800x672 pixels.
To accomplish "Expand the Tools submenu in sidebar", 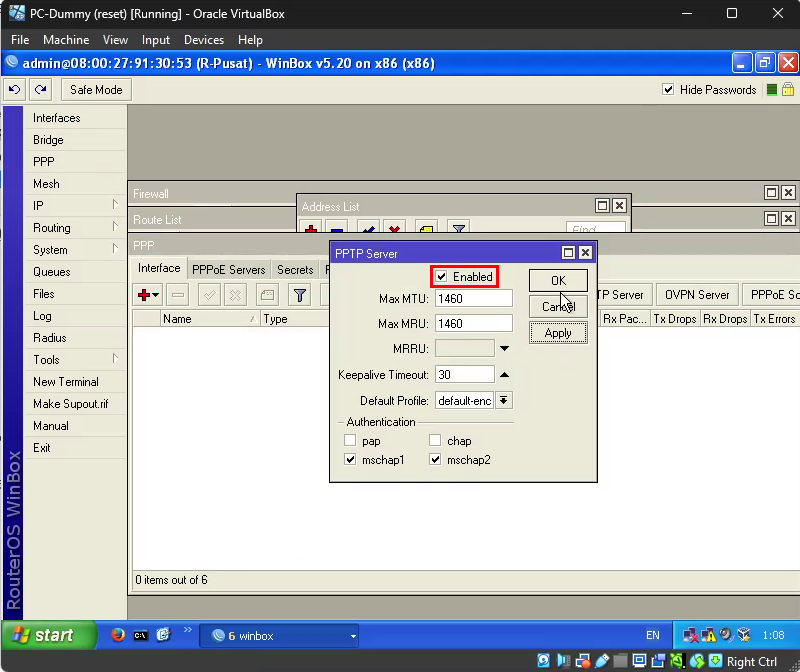I will pos(115,359).
